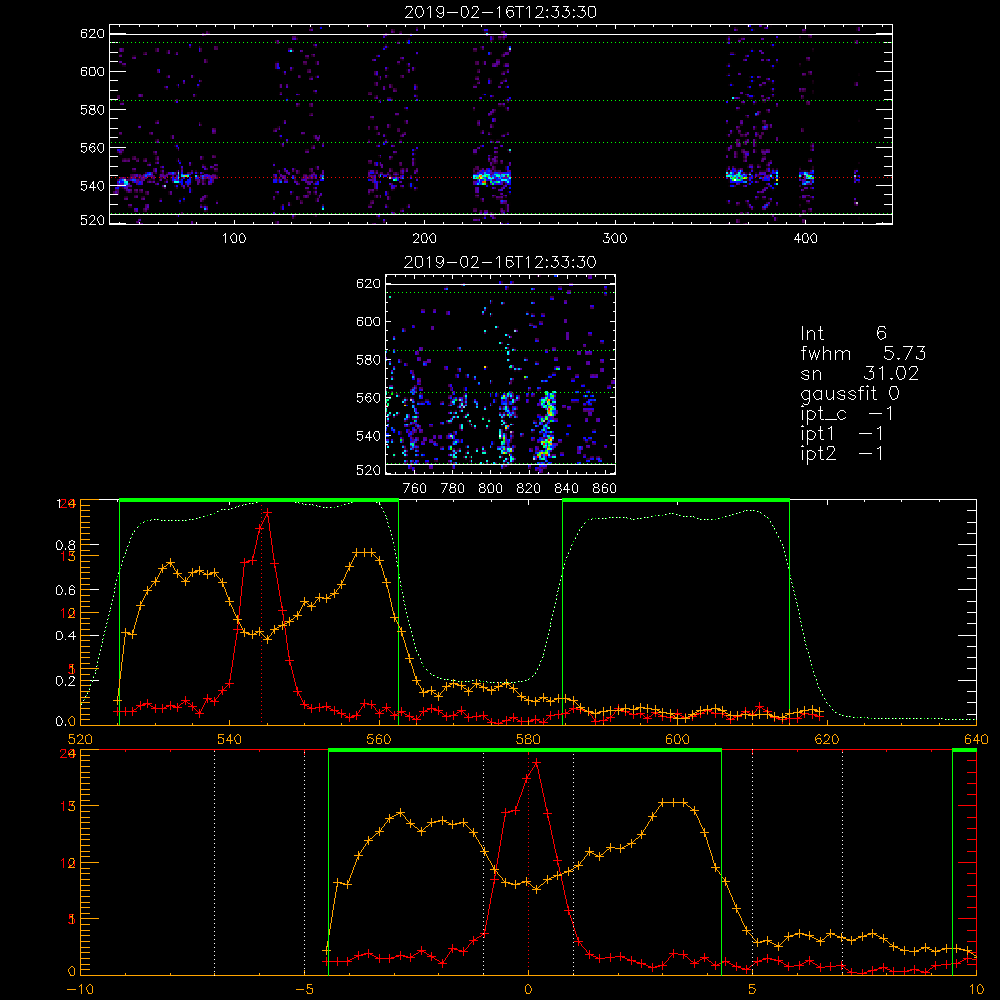
Task: Click x-axis label '780' on middle plot
Action: 453,489
